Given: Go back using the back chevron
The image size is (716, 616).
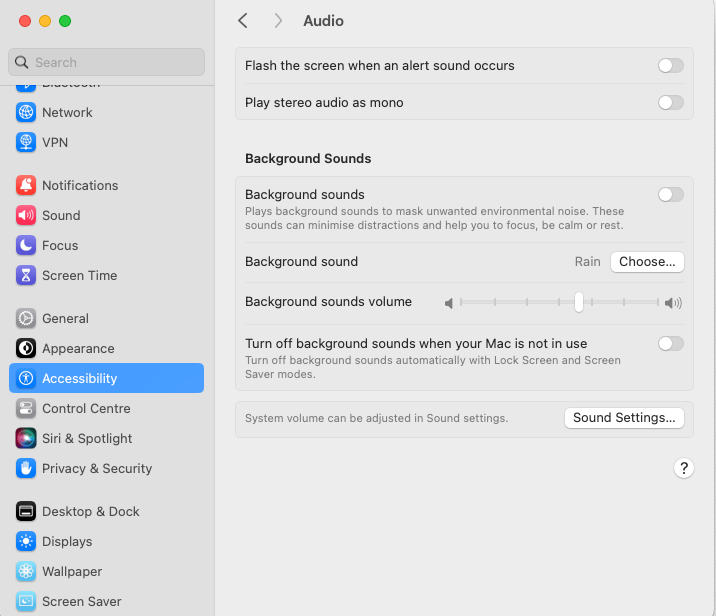Looking at the screenshot, I should [243, 21].
